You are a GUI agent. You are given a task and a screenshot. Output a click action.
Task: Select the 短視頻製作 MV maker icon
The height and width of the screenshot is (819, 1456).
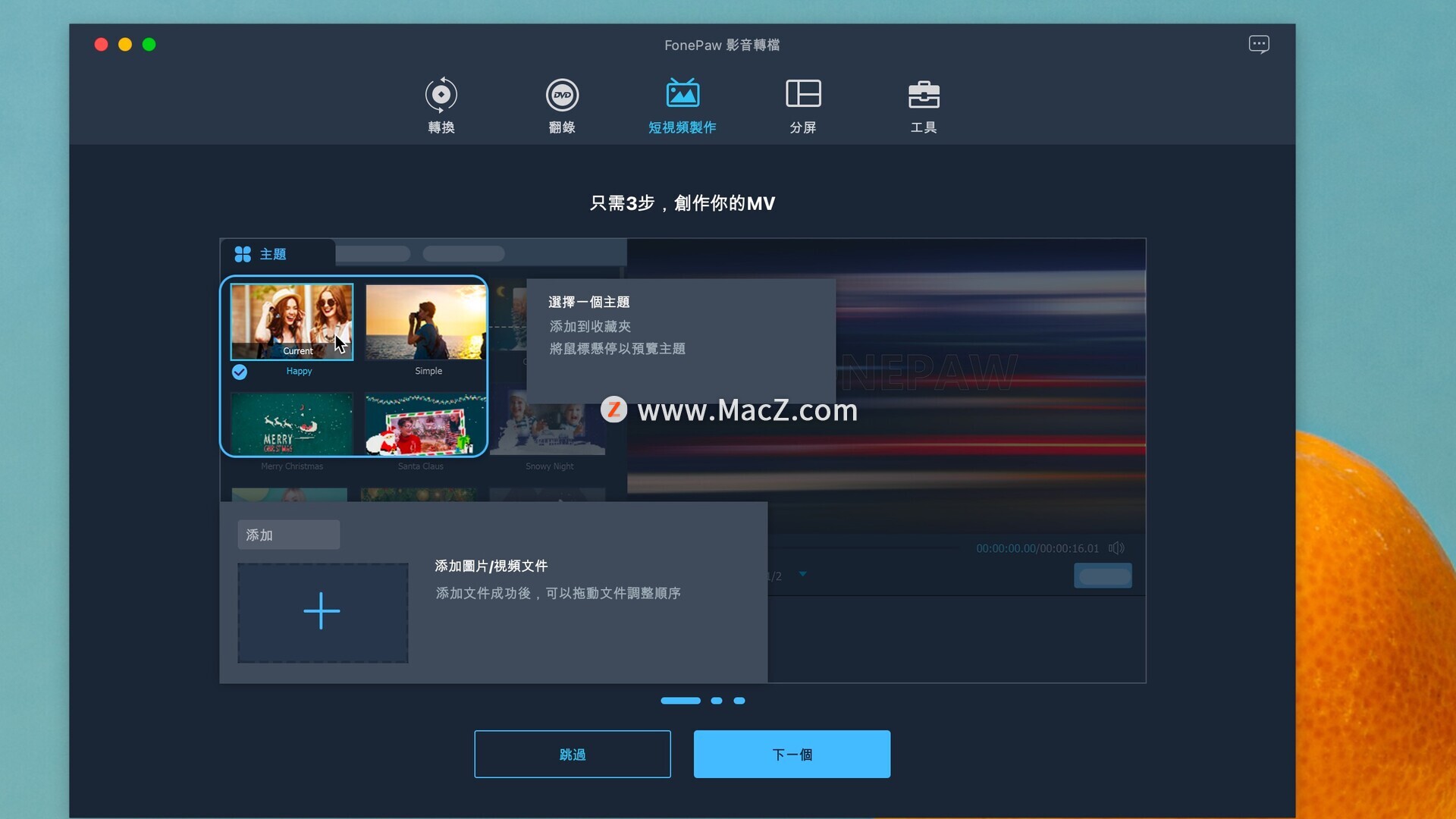coord(682,93)
